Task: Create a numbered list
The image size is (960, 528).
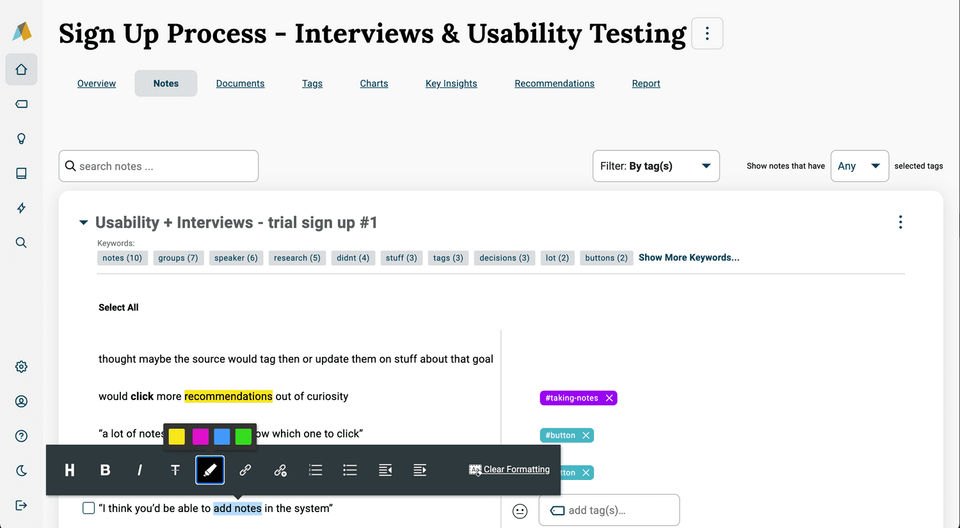Action: [x=315, y=470]
